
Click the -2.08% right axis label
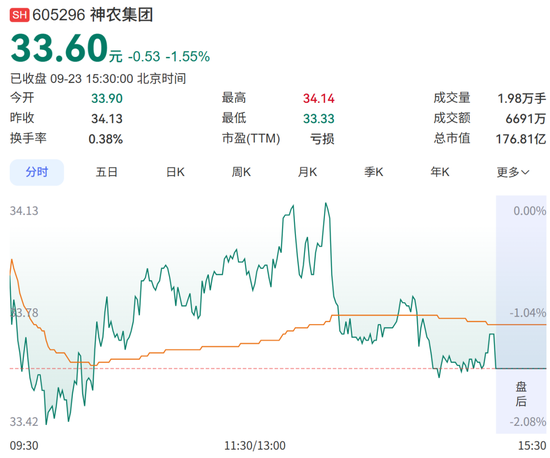click(528, 422)
